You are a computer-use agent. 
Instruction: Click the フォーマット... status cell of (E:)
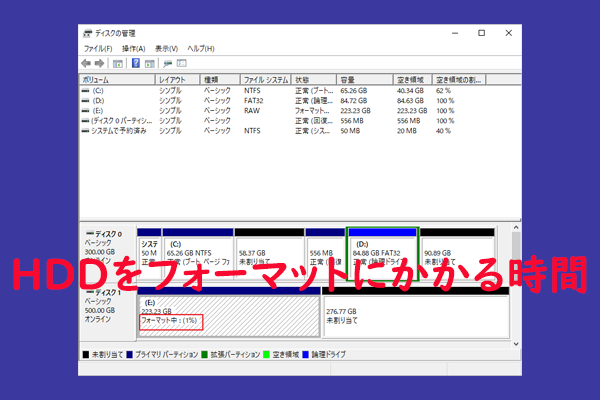point(312,111)
